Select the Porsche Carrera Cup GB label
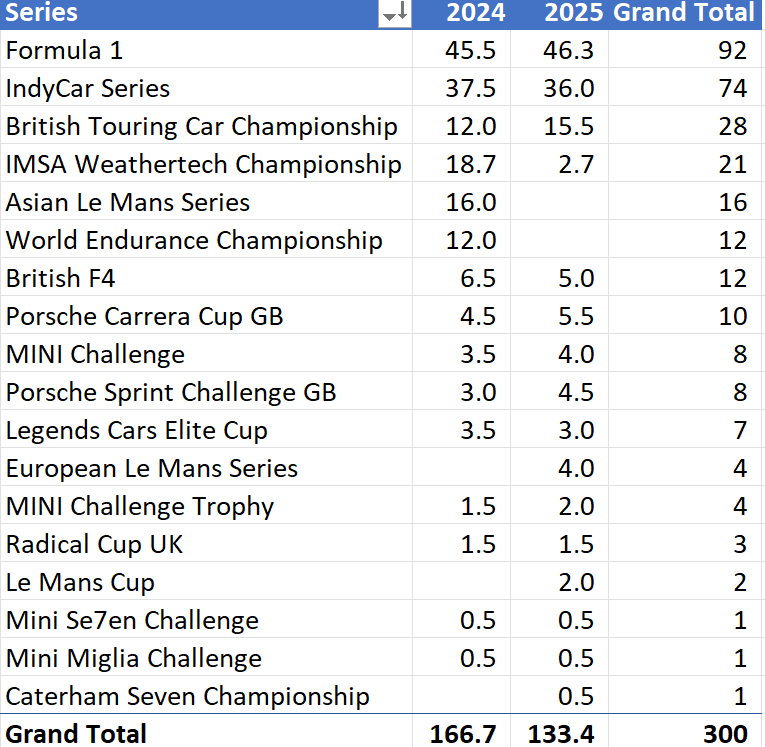The image size is (765, 747). pyautogui.click(x=144, y=316)
